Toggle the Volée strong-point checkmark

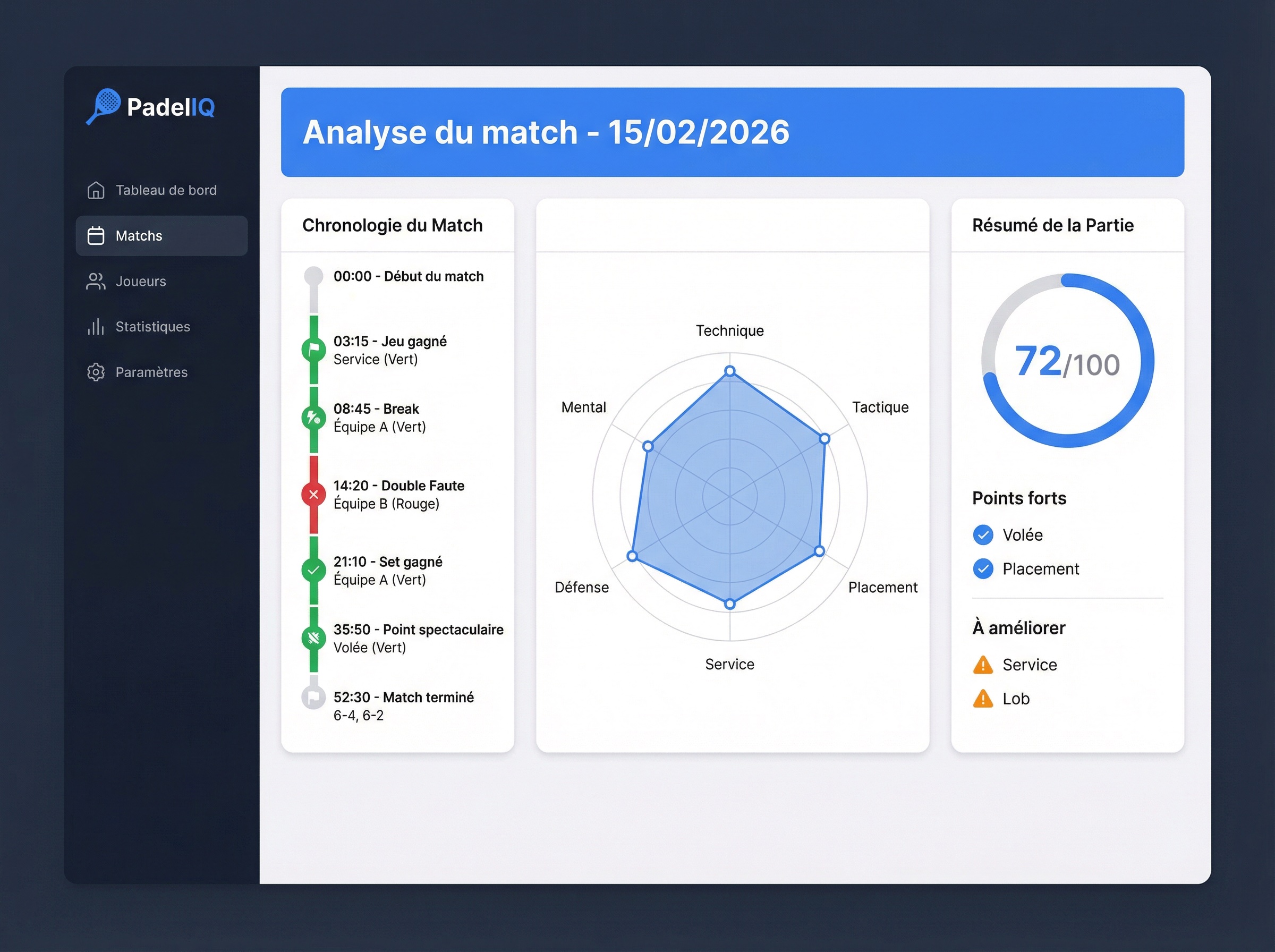point(983,535)
